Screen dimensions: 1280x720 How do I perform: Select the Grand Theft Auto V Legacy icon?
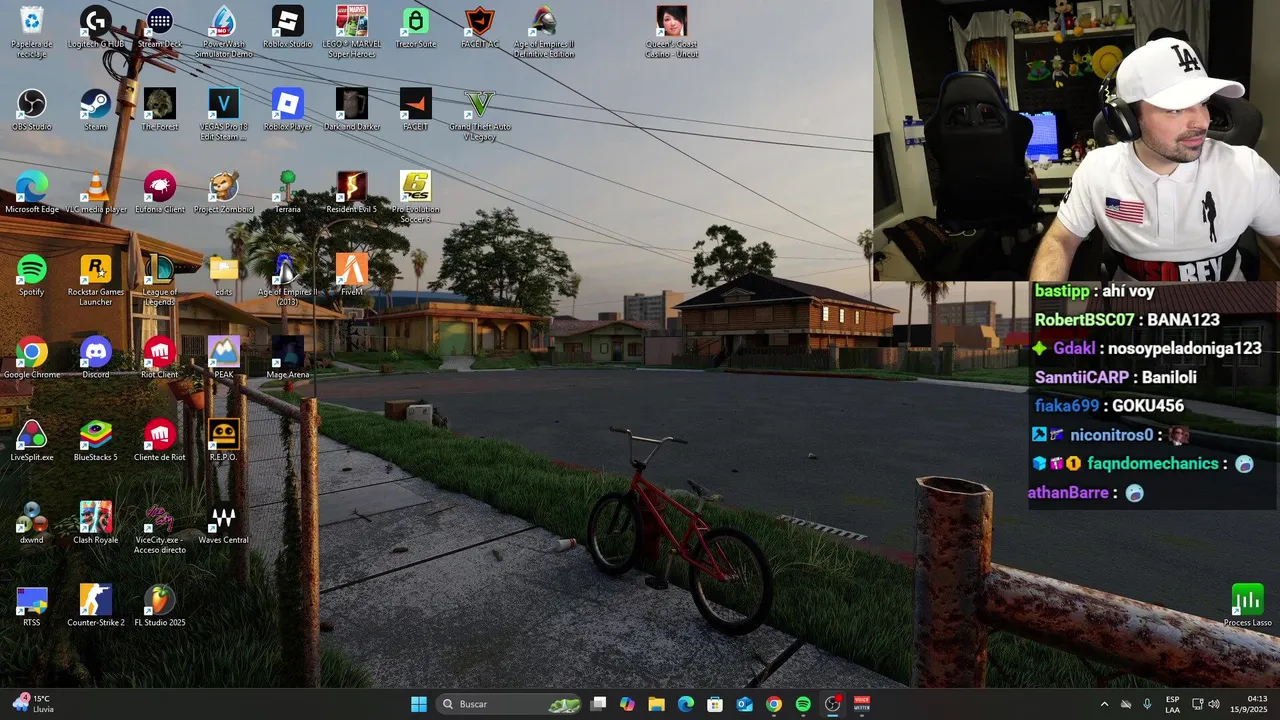point(480,114)
